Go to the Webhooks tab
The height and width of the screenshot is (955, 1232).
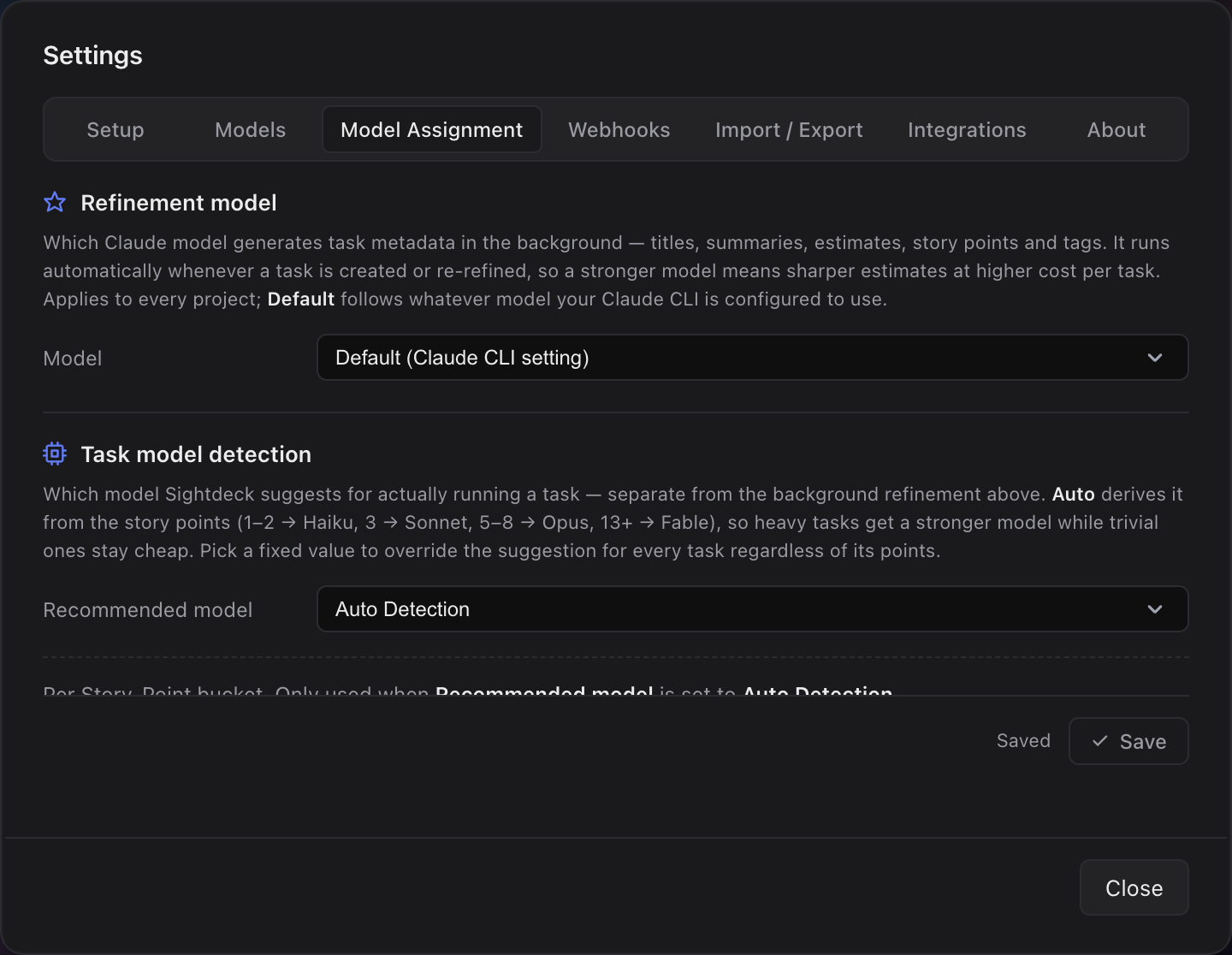[619, 129]
